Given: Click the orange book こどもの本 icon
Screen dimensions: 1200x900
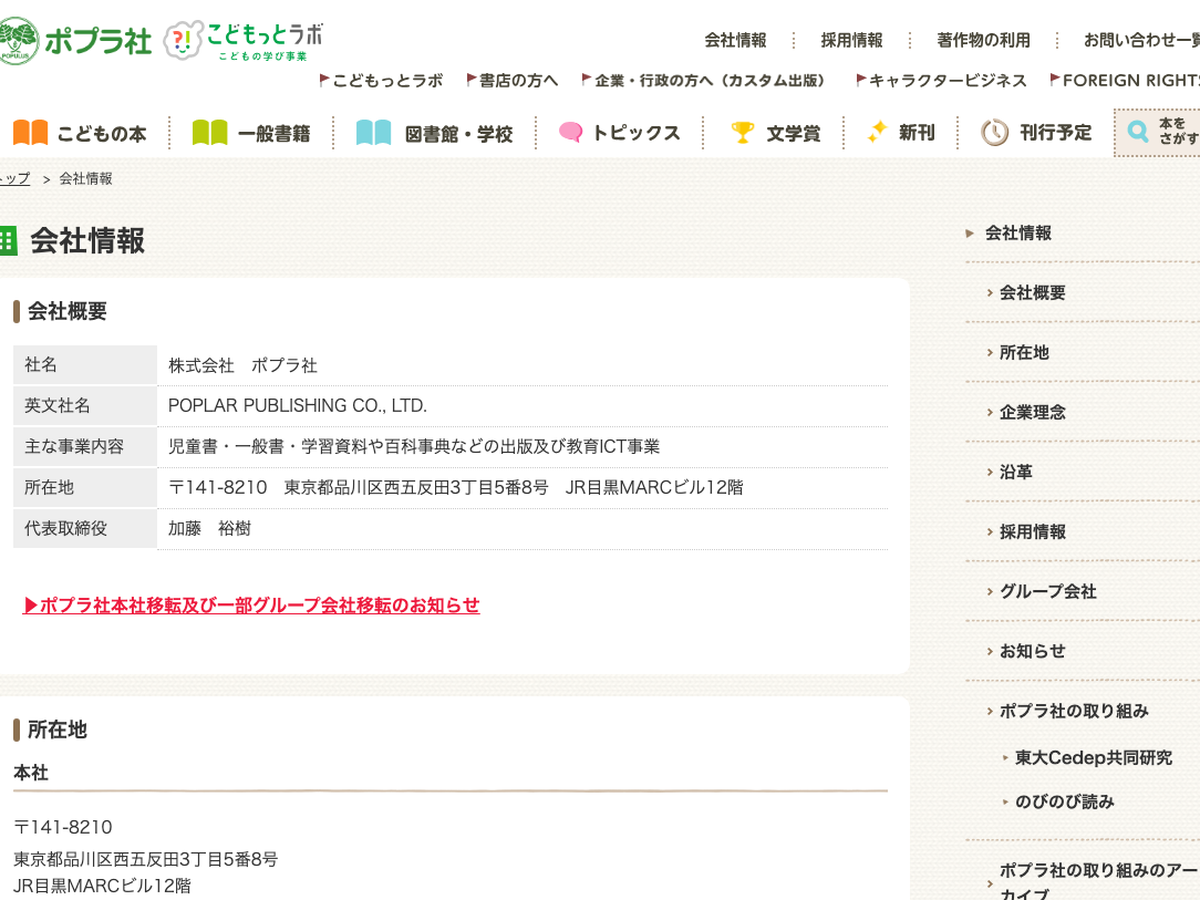Looking at the screenshot, I should 30,133.
